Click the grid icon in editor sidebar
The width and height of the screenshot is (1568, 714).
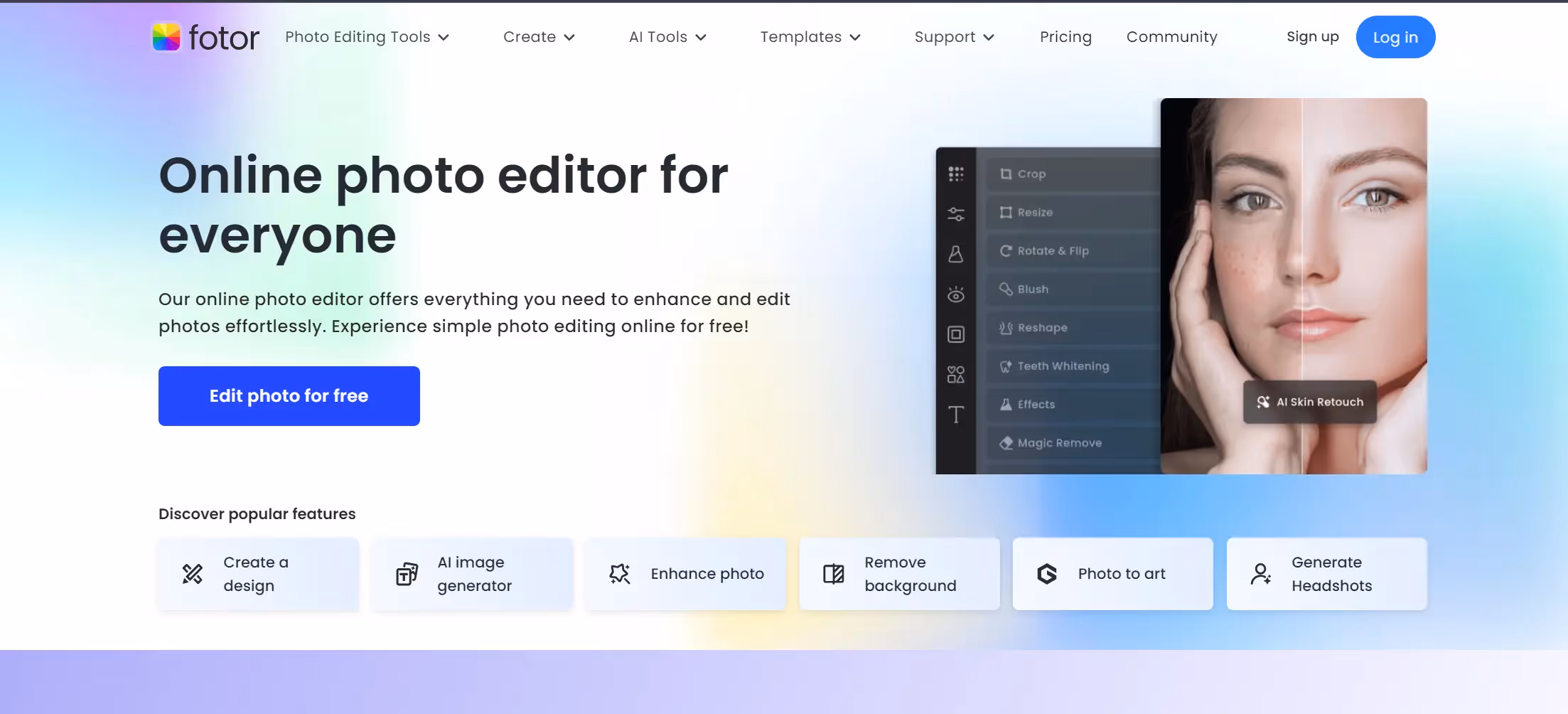(956, 174)
